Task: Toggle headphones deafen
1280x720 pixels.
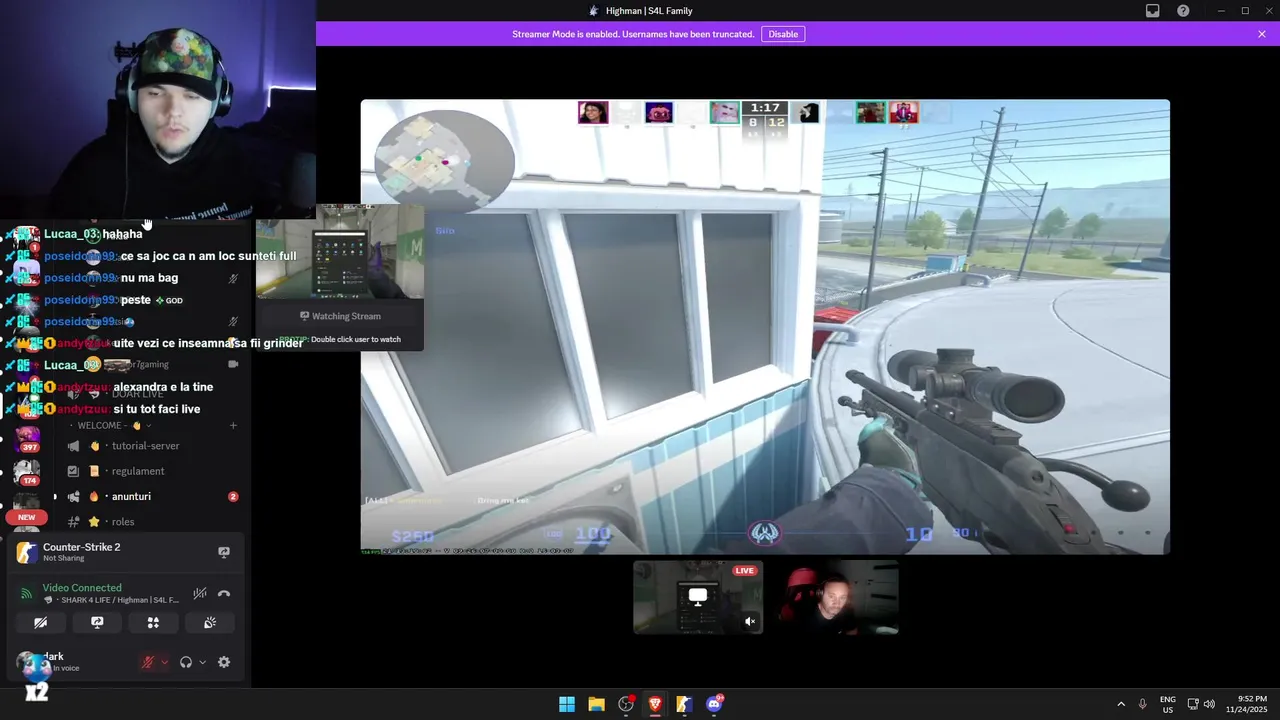Action: (186, 662)
